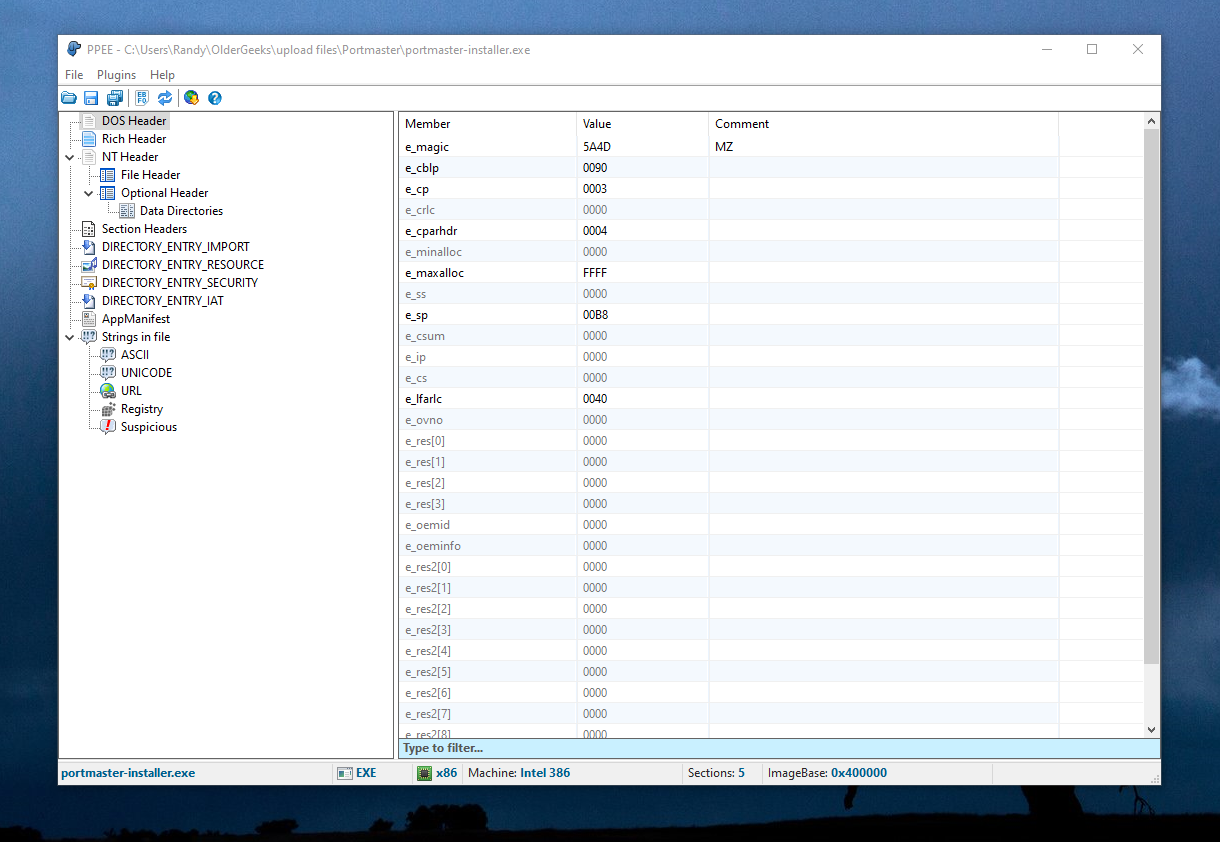Click the DIRECTORY_ENTRY_RESOURCE tree icon
1220x842 pixels.
click(88, 265)
